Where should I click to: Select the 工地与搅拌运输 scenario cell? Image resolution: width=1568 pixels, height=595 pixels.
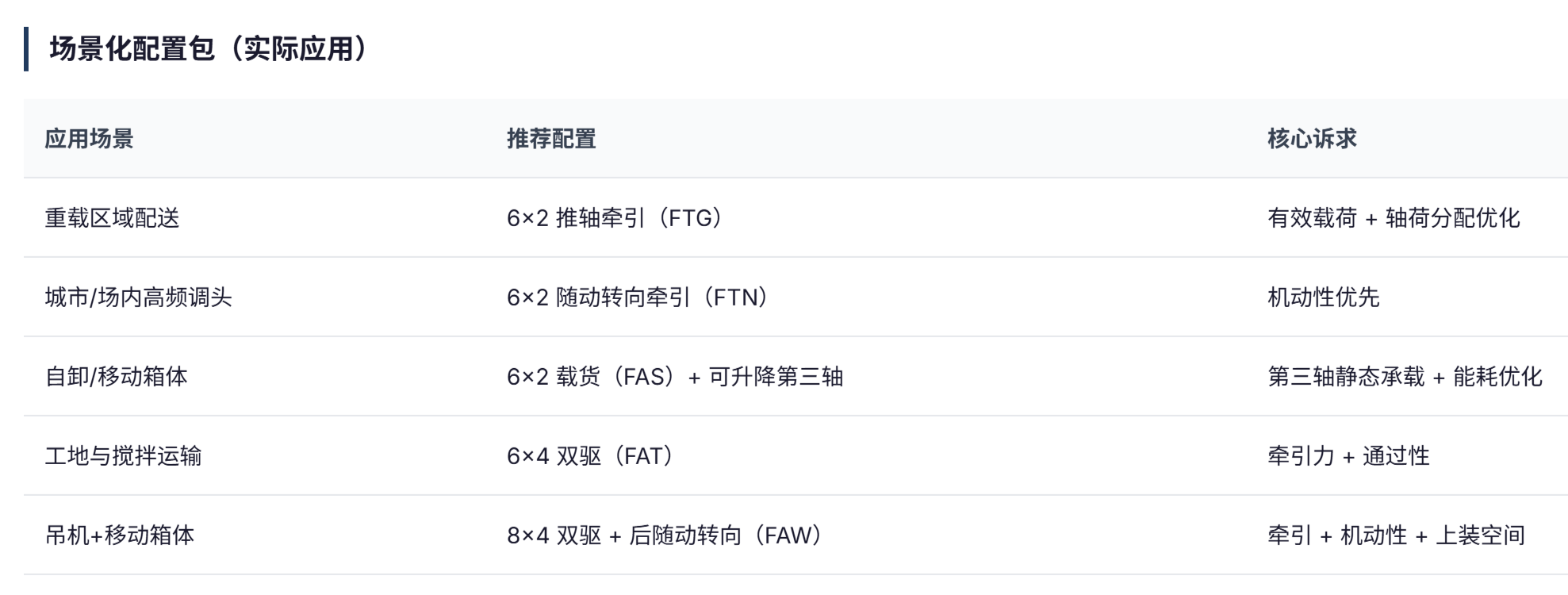[123, 456]
